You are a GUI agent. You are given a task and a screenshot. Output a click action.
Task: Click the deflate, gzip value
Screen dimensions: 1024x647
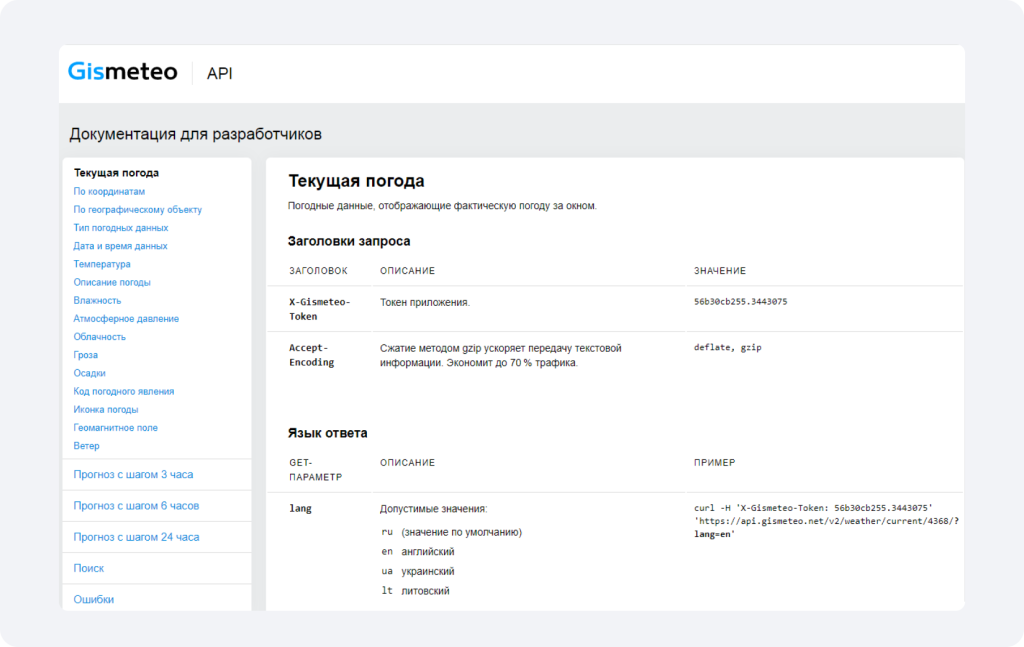pyautogui.click(x=728, y=347)
